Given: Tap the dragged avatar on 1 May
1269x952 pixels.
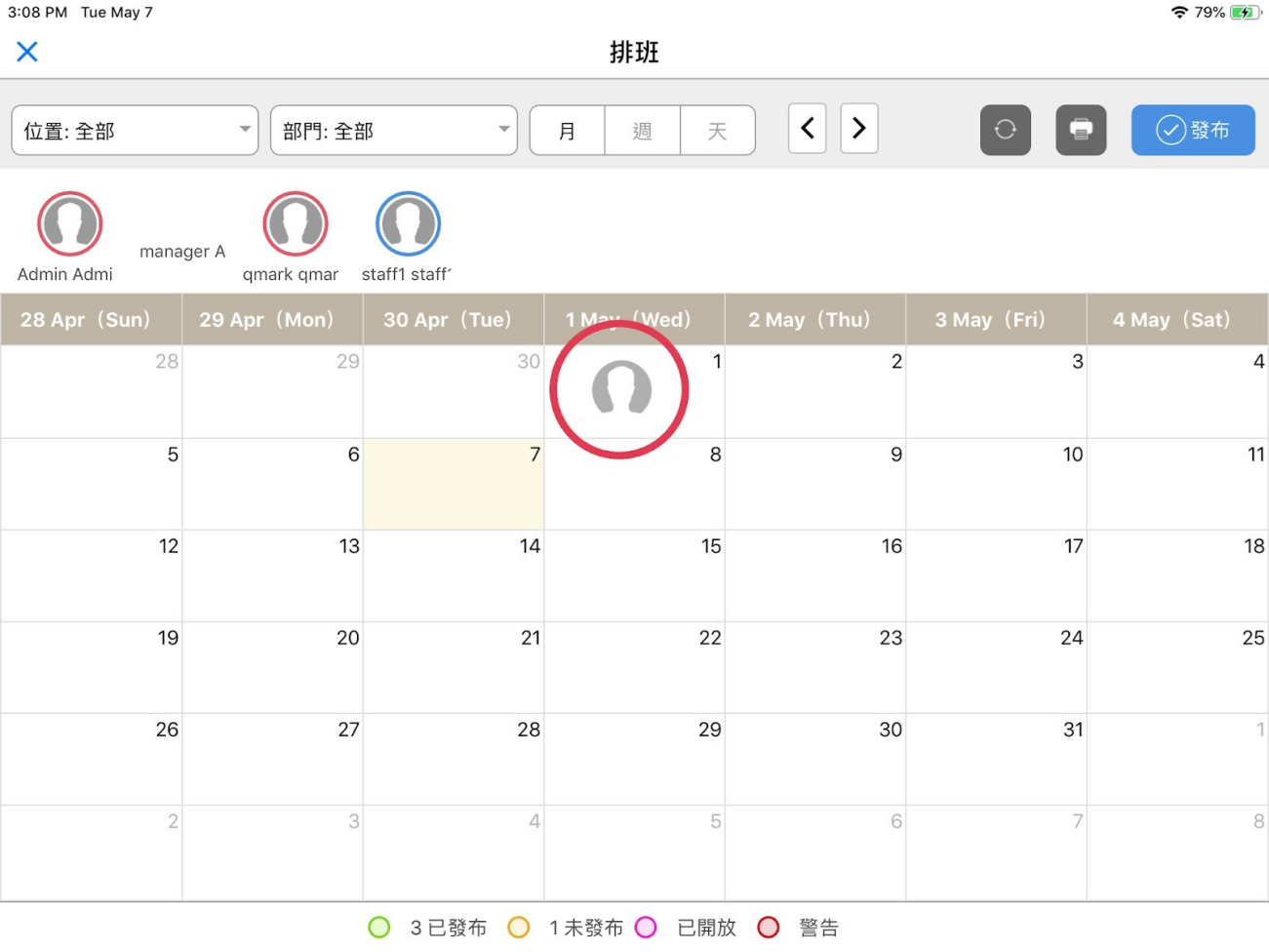Looking at the screenshot, I should coord(620,389).
